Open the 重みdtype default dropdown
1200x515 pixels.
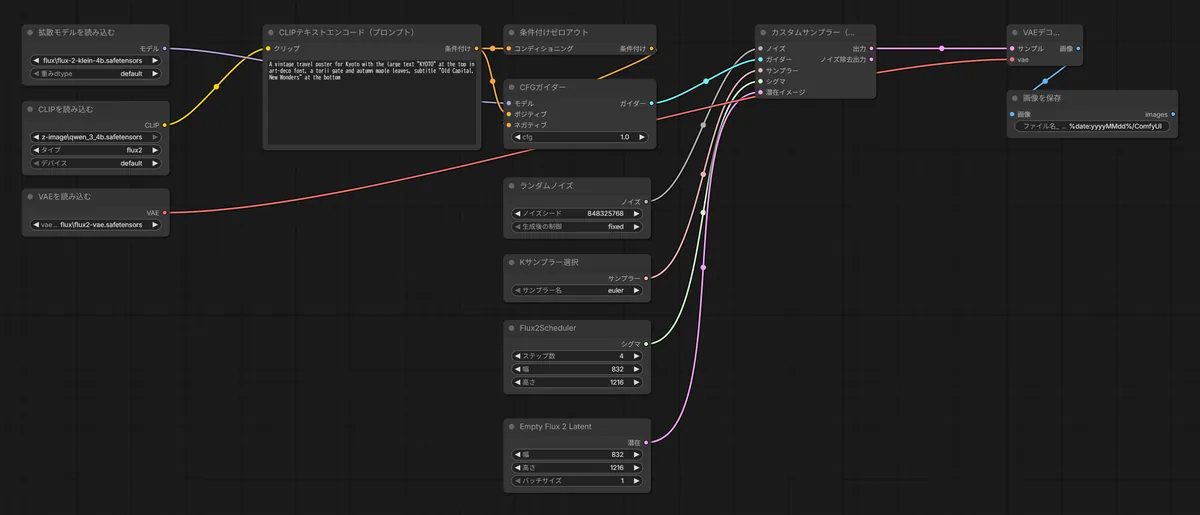tap(96, 73)
